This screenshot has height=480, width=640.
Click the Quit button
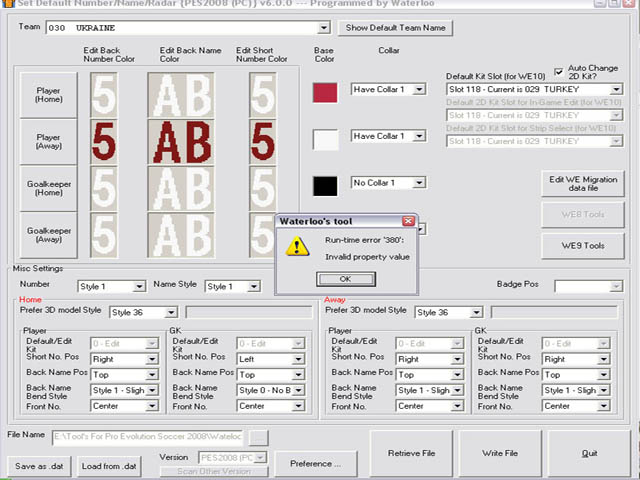click(x=589, y=453)
